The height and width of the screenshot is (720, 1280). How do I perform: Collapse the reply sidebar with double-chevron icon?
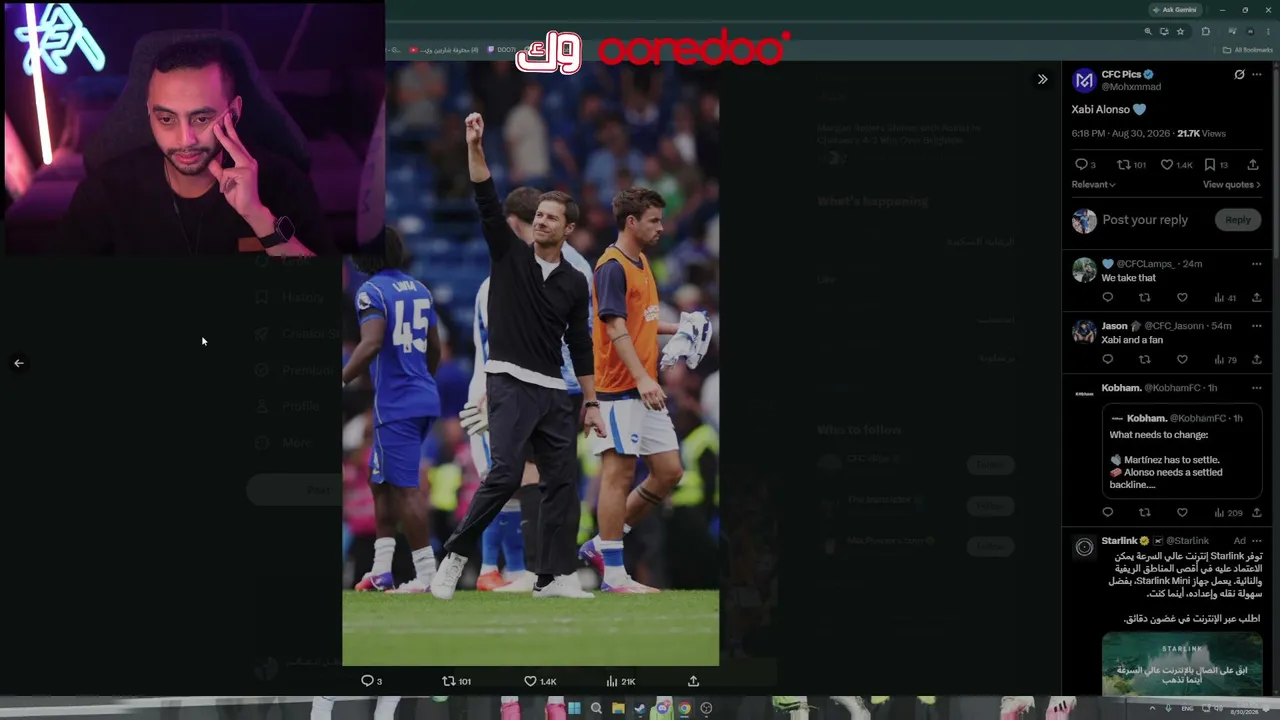click(x=1042, y=79)
